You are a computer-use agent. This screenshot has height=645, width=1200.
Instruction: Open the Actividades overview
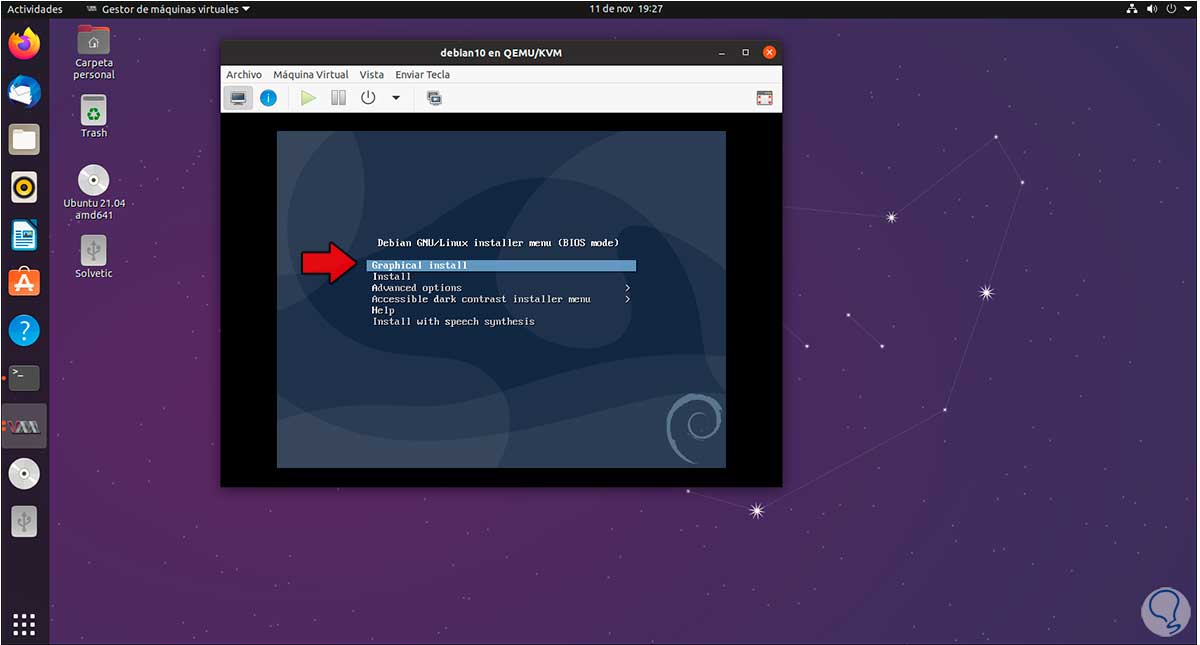(35, 9)
